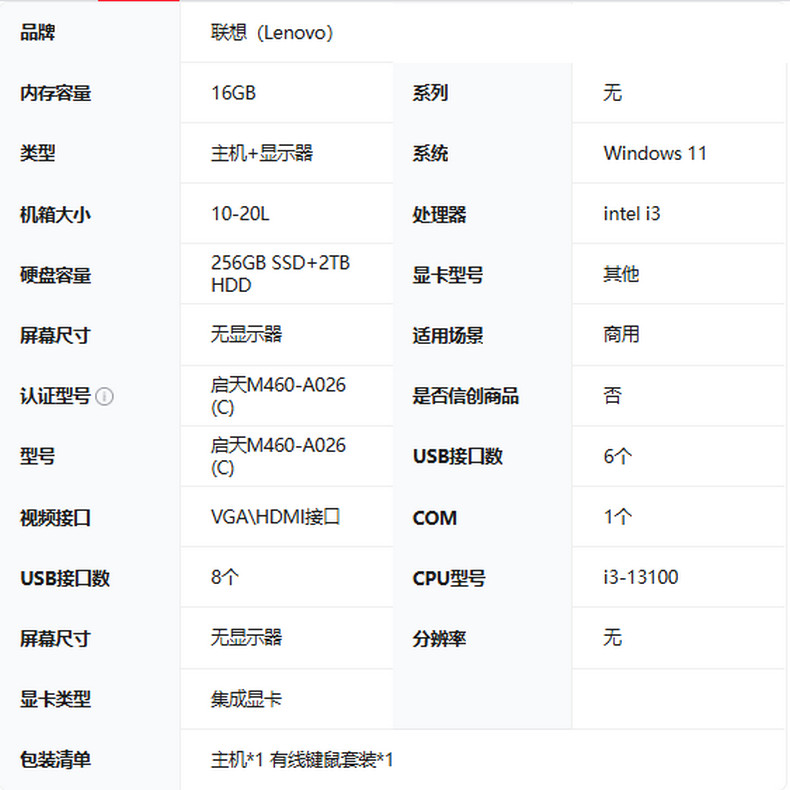Select the 商用 value
Viewport: 790px width, 790px height.
pyautogui.click(x=621, y=335)
